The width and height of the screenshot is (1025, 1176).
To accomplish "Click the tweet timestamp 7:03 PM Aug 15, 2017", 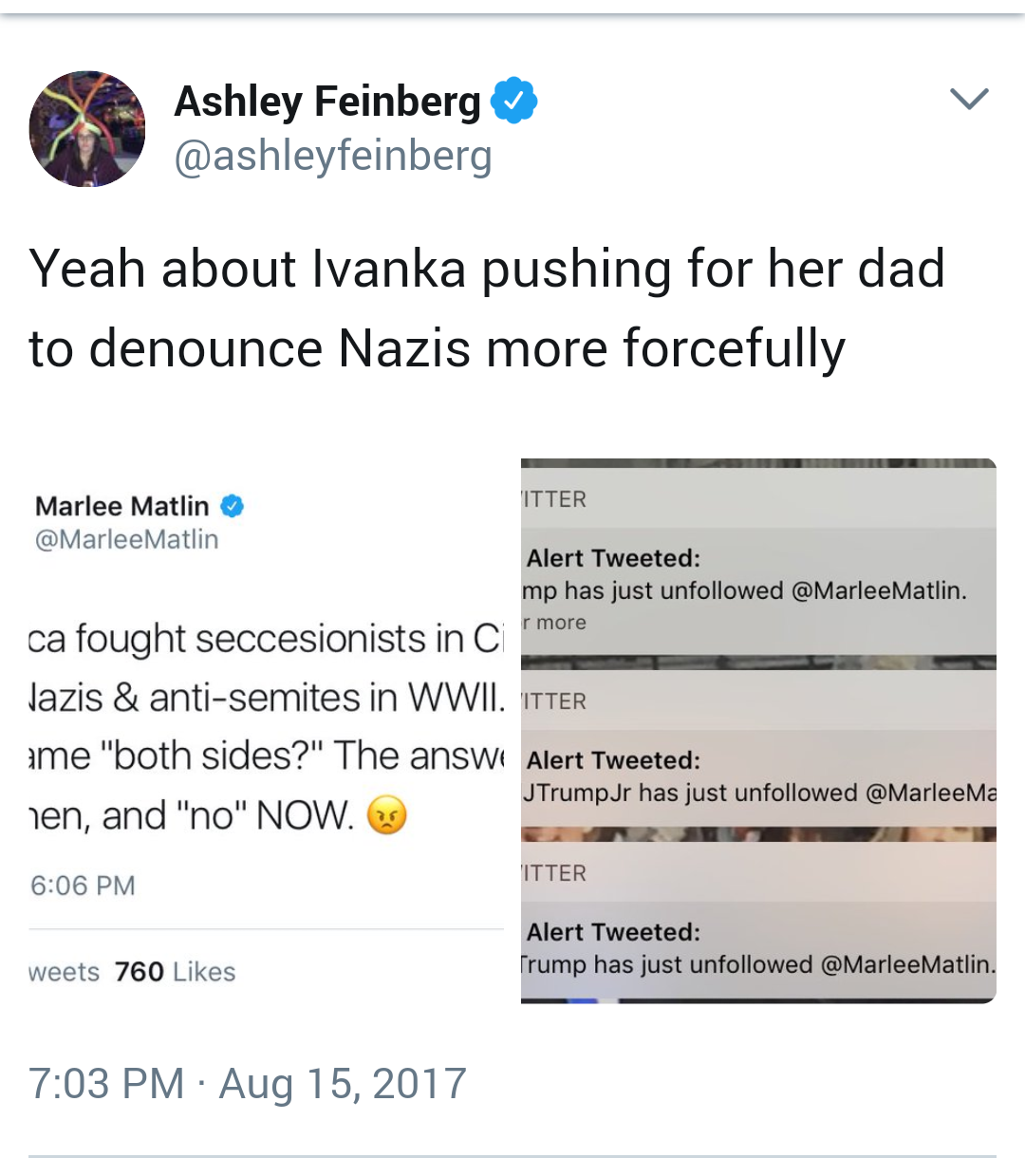I will click(248, 1083).
